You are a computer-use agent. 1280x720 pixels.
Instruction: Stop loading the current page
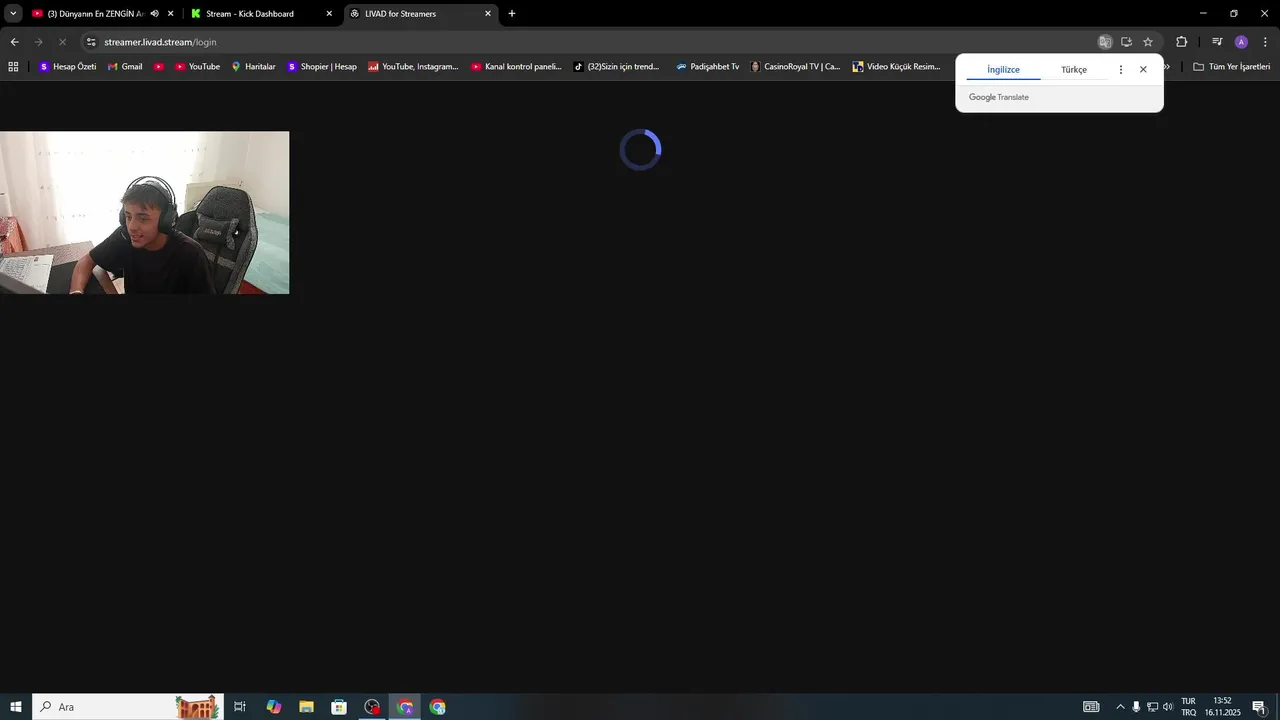pos(62,42)
